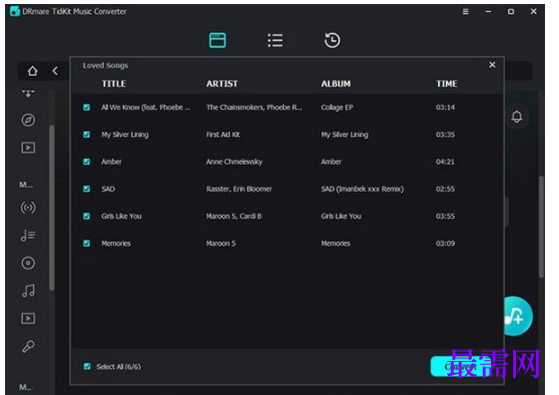Viewport: 559px width, 395px height.
Task: Click the TIME column header
Action: pos(447,84)
